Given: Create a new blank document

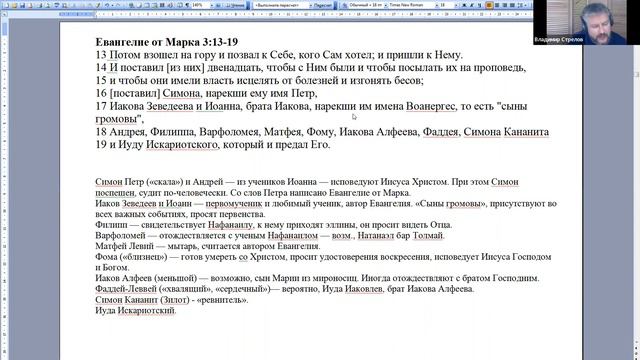Looking at the screenshot, I should click(6, 5).
